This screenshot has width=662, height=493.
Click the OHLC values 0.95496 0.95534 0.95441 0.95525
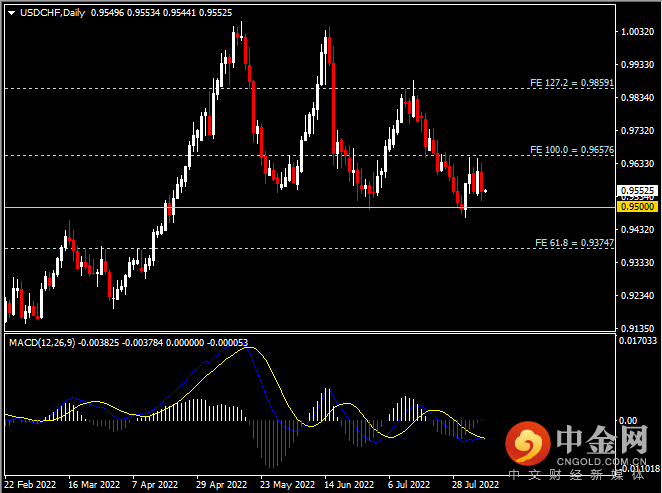point(161,13)
